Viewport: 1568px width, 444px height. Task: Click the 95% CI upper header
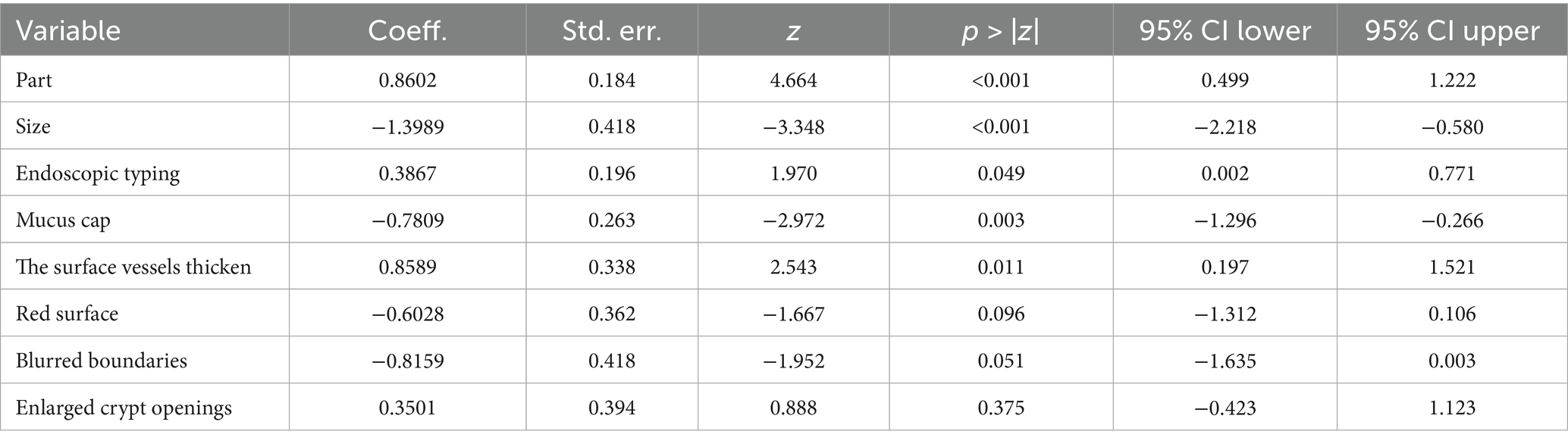(x=1452, y=31)
